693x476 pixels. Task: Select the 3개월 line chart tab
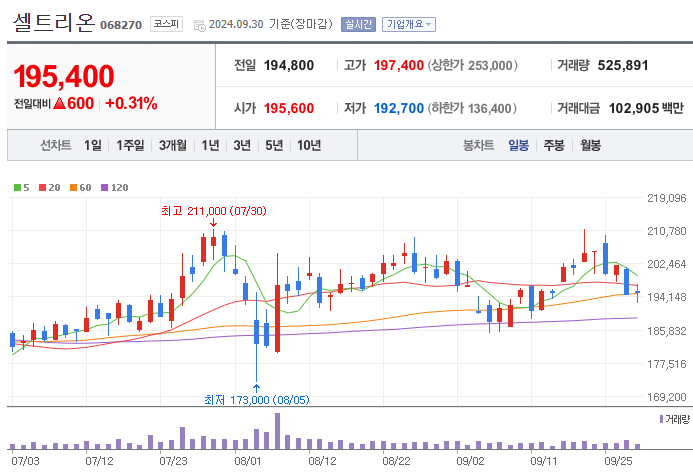pos(173,145)
